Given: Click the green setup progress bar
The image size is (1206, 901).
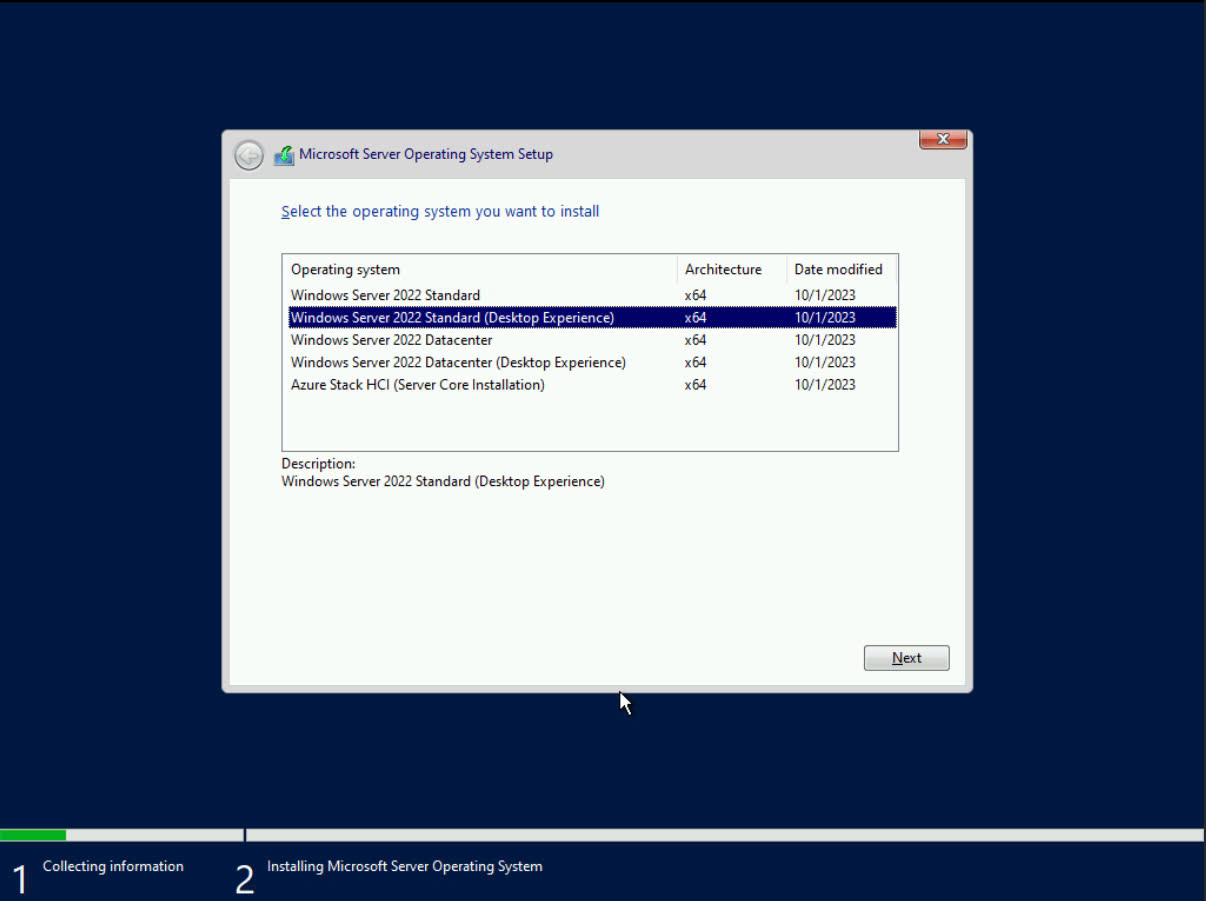Looking at the screenshot, I should click(x=33, y=834).
